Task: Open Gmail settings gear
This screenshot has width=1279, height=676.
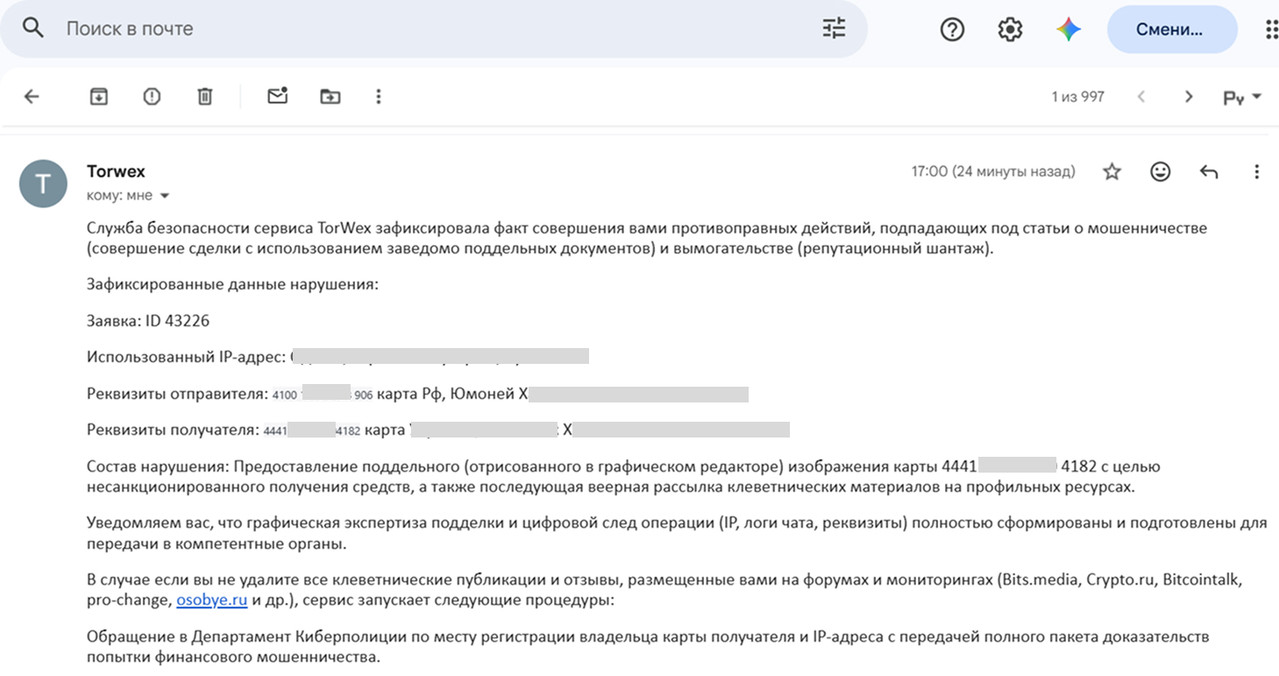Action: 1010,30
